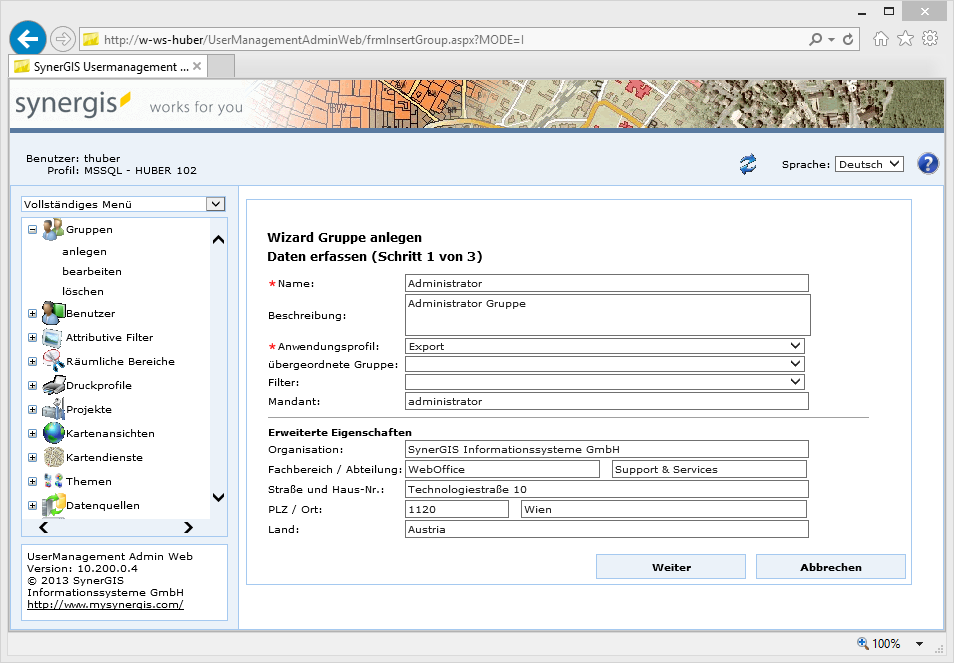Collapse the Gruppen tree node
Screen dimensions: 954x663
(32, 229)
